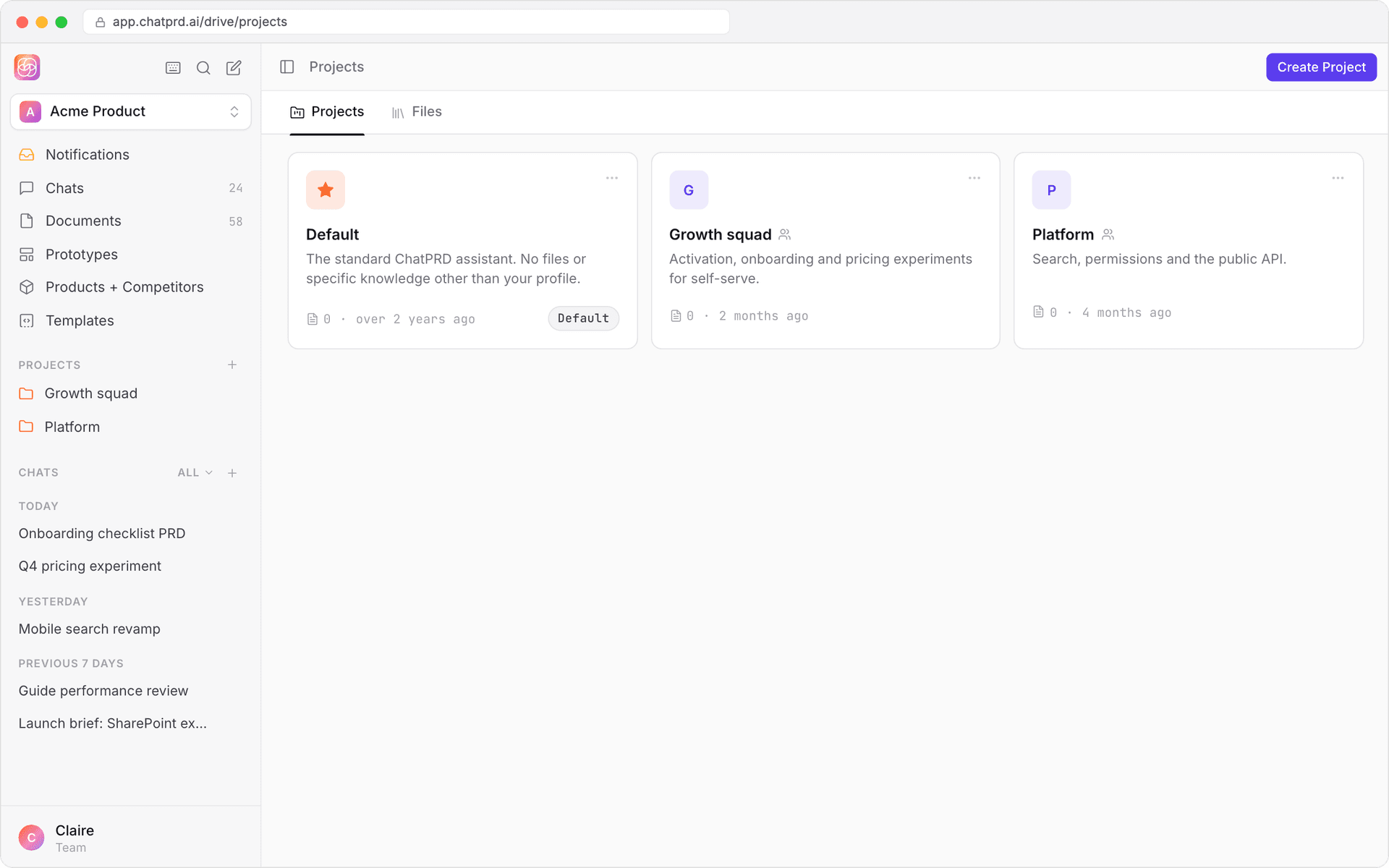Click the browser address bar
The width and height of the screenshot is (1389, 868).
coord(407,22)
